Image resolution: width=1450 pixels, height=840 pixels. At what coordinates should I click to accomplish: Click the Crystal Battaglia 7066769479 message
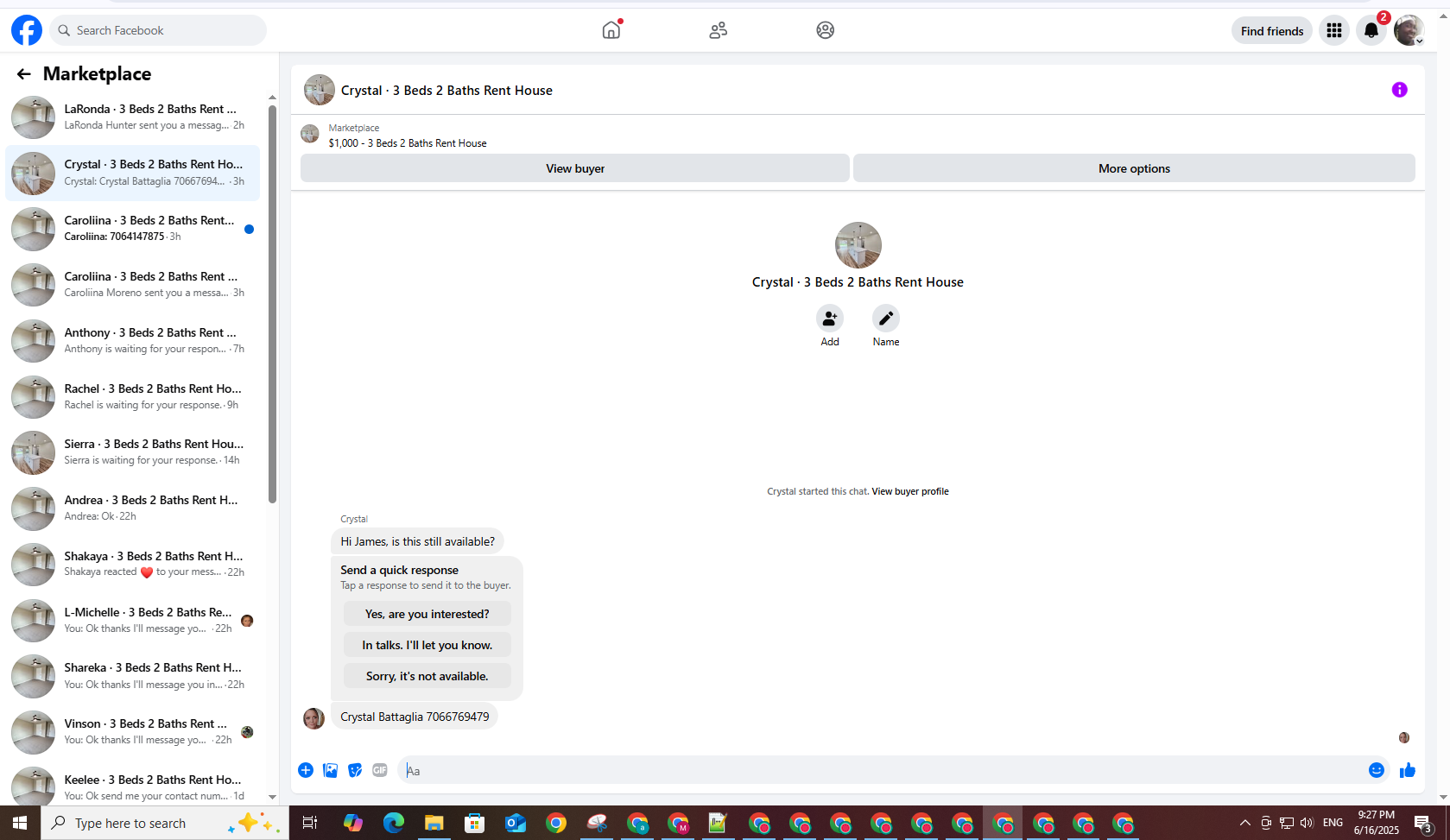415,717
